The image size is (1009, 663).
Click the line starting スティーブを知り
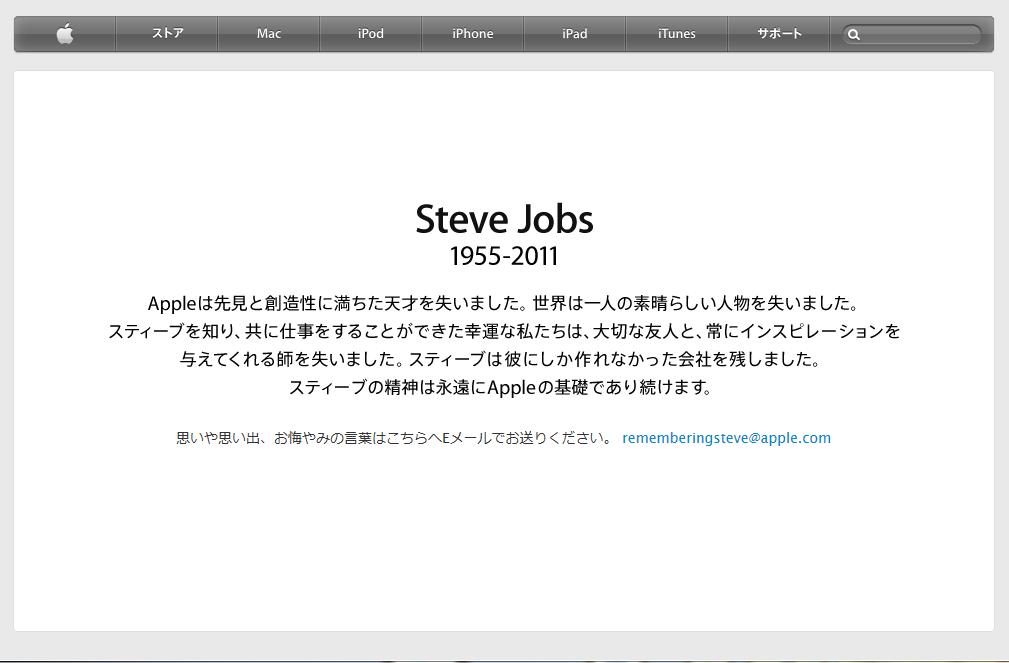point(504,332)
